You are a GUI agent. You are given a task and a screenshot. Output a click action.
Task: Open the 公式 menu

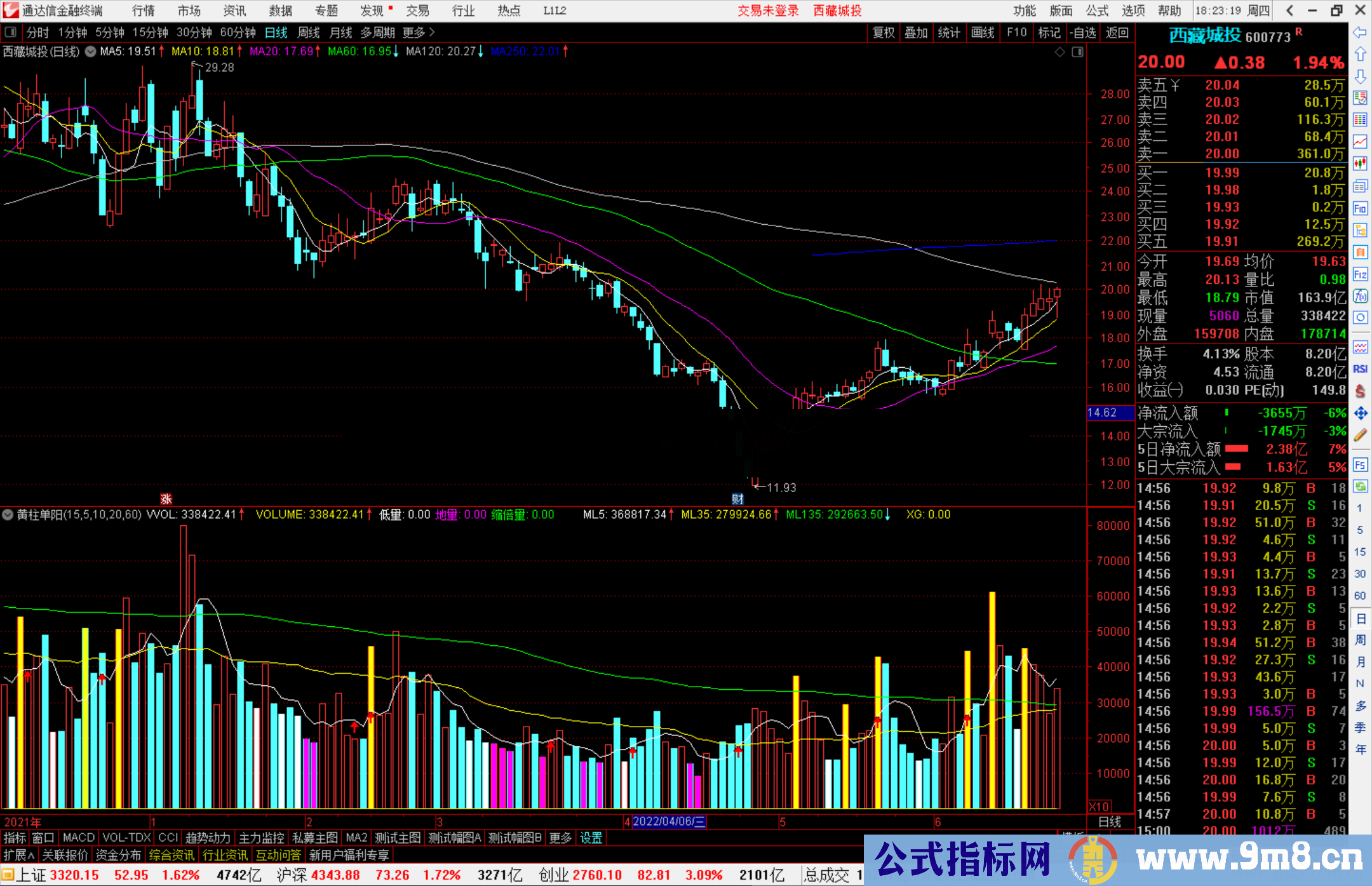pyautogui.click(x=1096, y=10)
